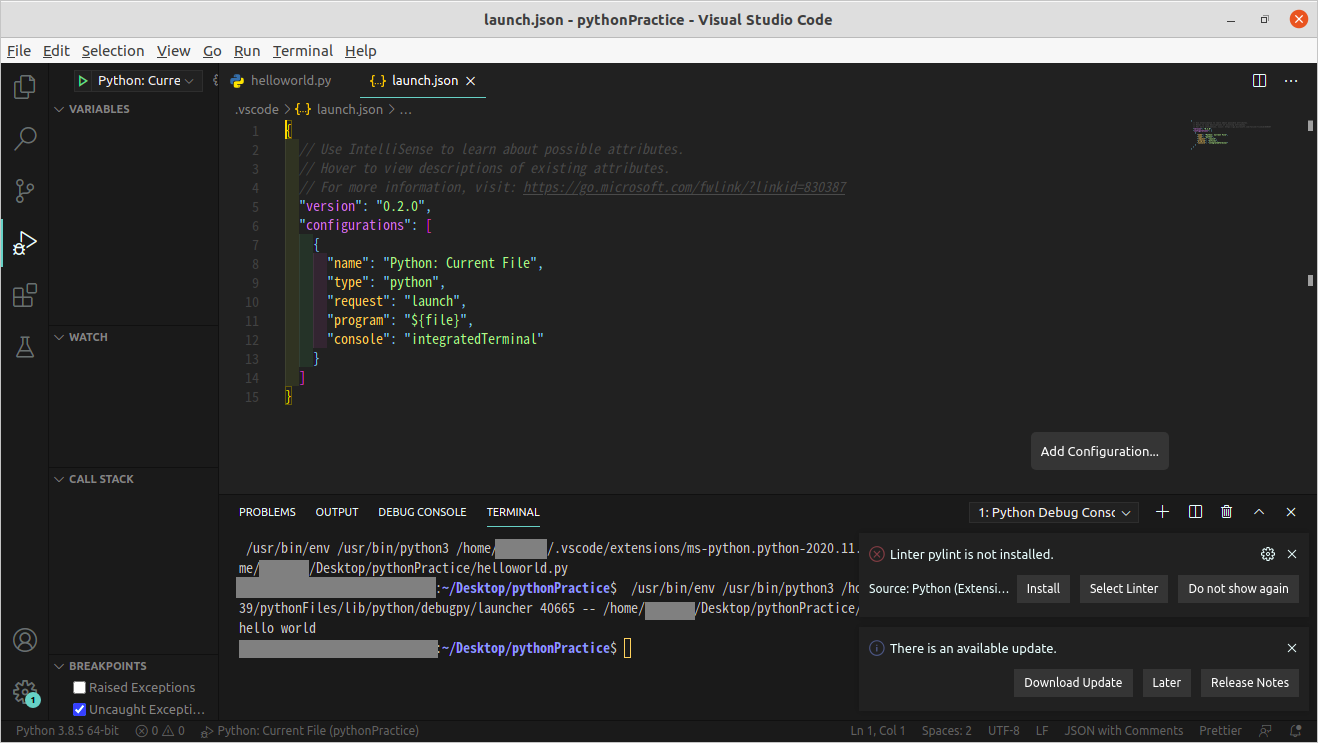The width and height of the screenshot is (1318, 743).
Task: Maximize the panel with up chevron
Action: point(1259,512)
